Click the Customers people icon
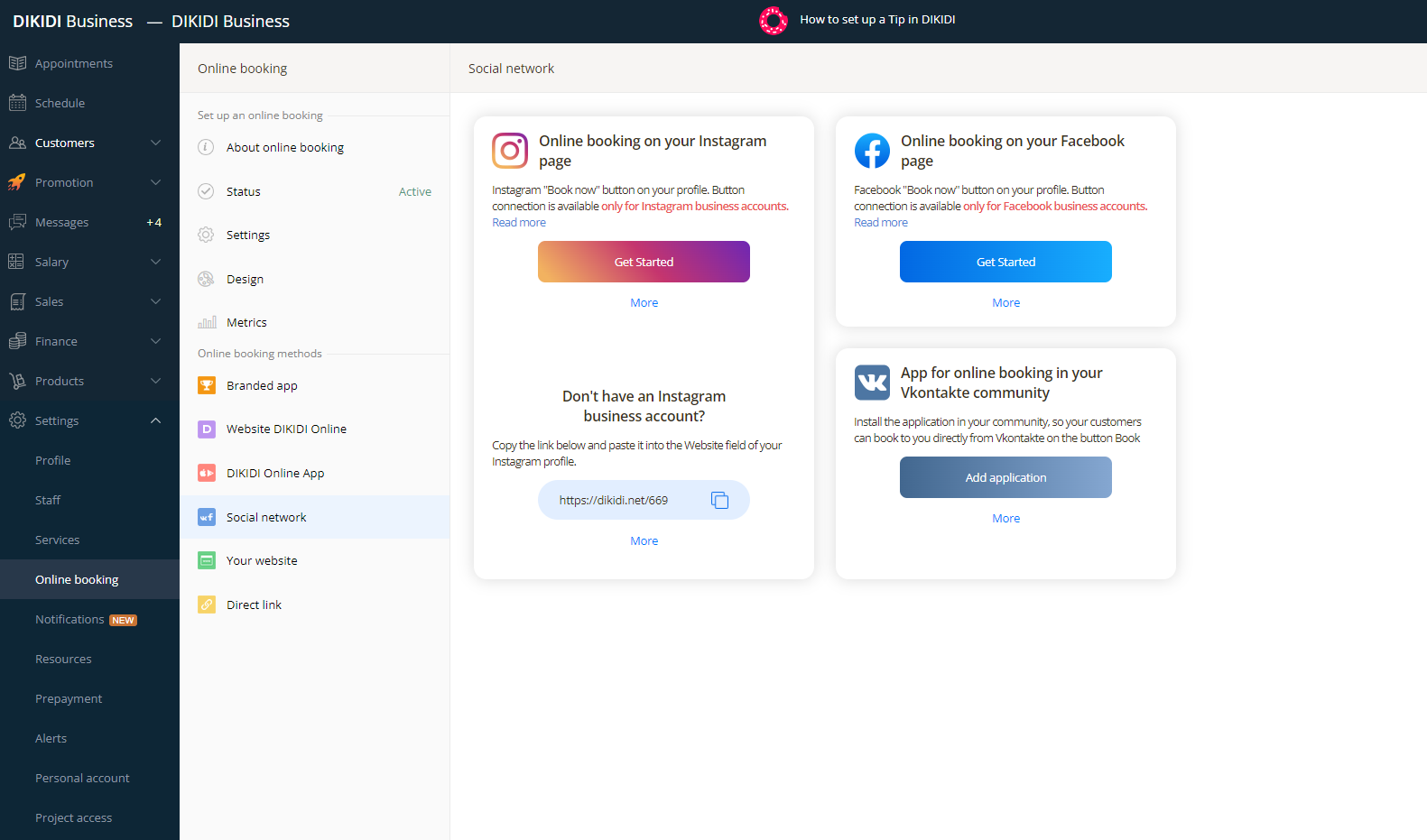Viewport: 1427px width, 840px height. [x=17, y=143]
